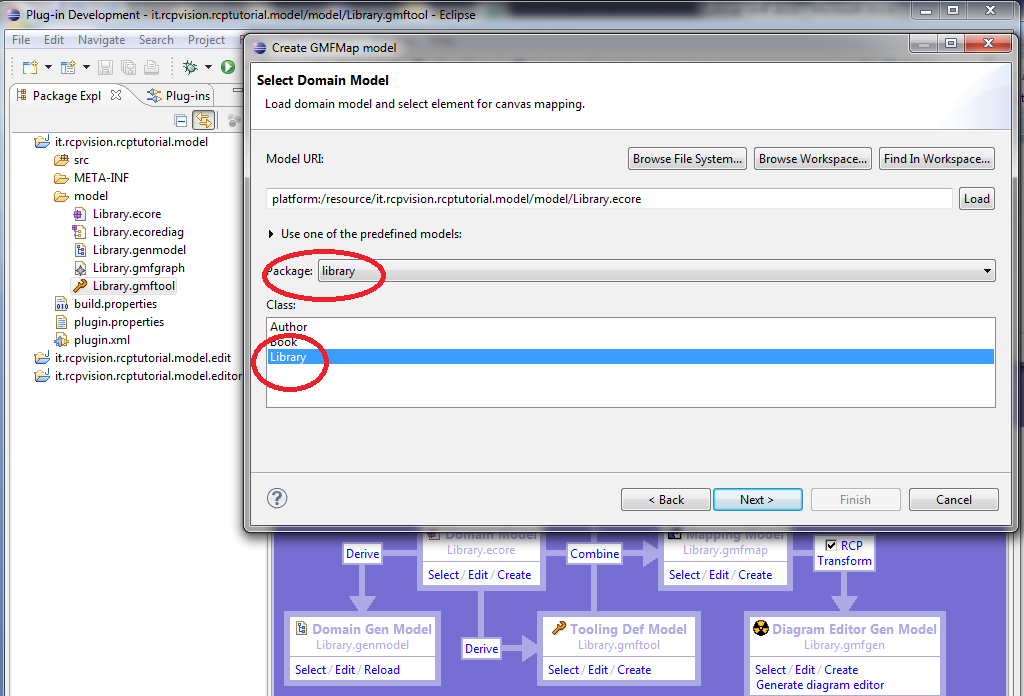Click the left Derive link in dashboard

362,554
